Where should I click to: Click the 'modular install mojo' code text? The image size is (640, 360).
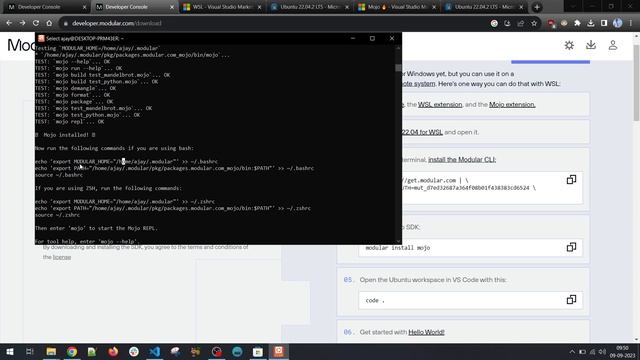398,248
